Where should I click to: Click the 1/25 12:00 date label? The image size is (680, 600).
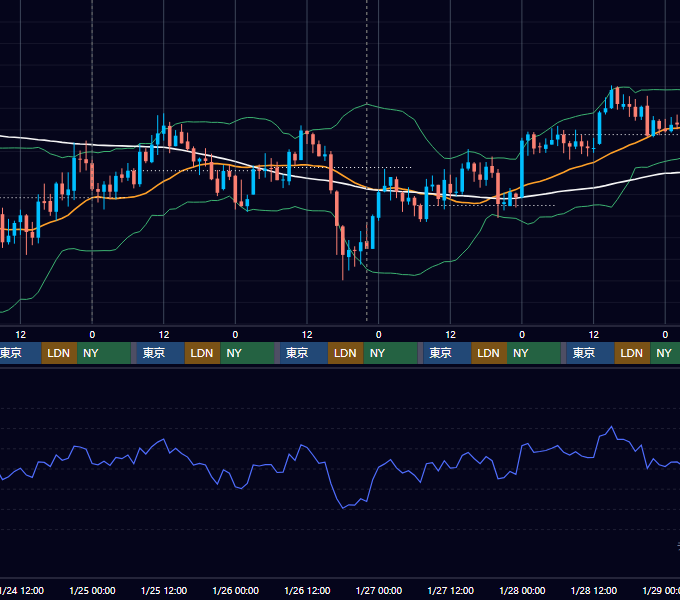(x=164, y=590)
